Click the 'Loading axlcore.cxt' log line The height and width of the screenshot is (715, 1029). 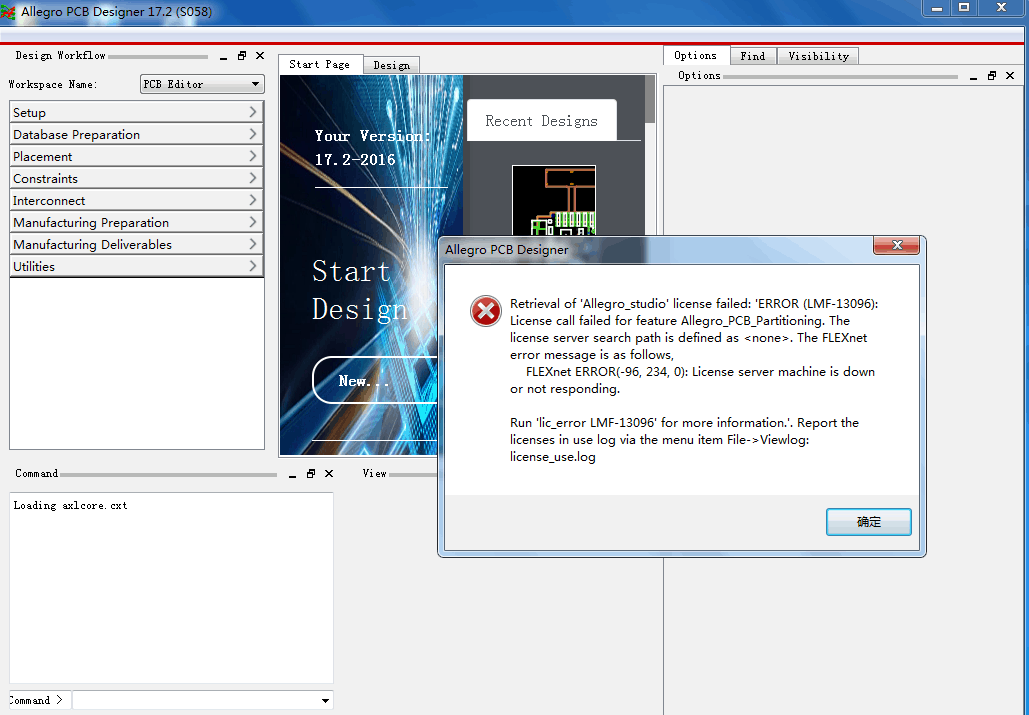[70, 506]
